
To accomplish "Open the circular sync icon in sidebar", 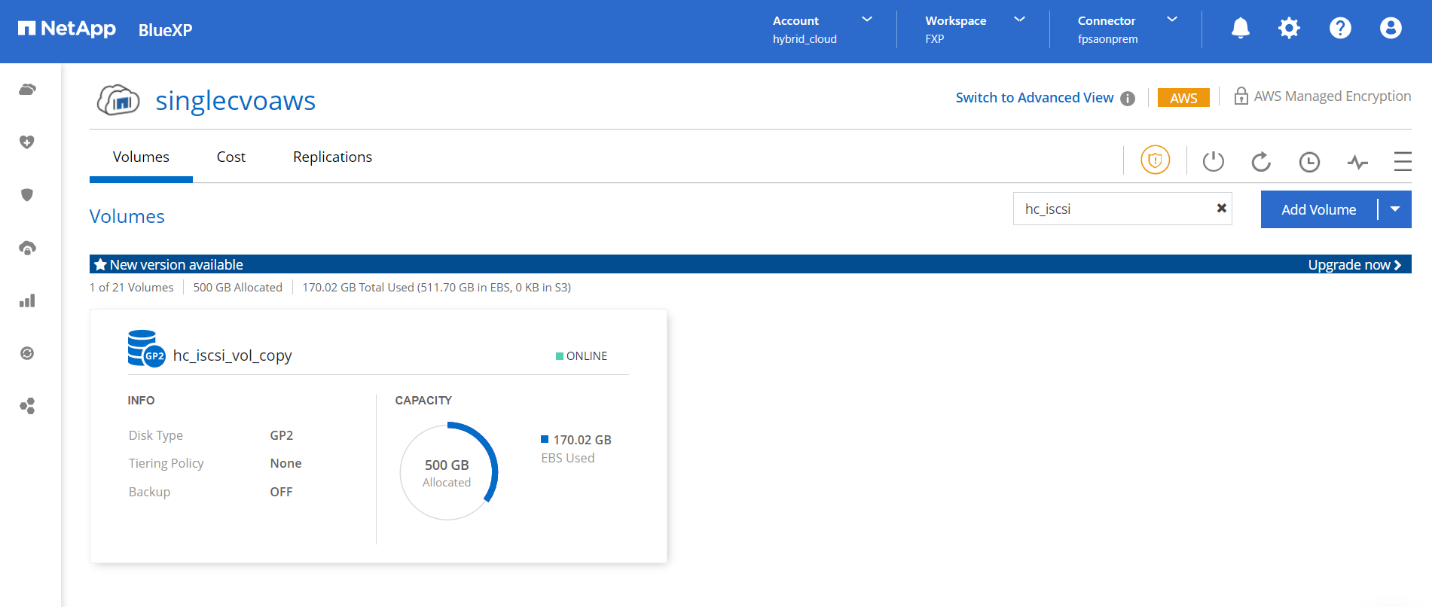I will coord(28,353).
